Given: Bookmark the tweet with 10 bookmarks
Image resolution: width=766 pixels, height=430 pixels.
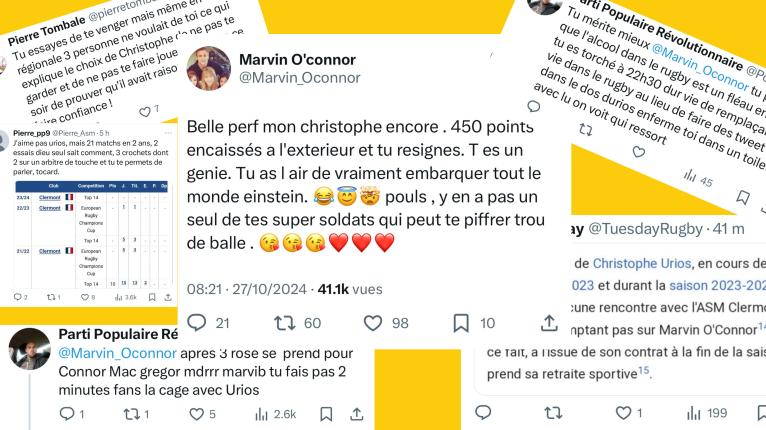Looking at the screenshot, I should pyautogui.click(x=461, y=322).
